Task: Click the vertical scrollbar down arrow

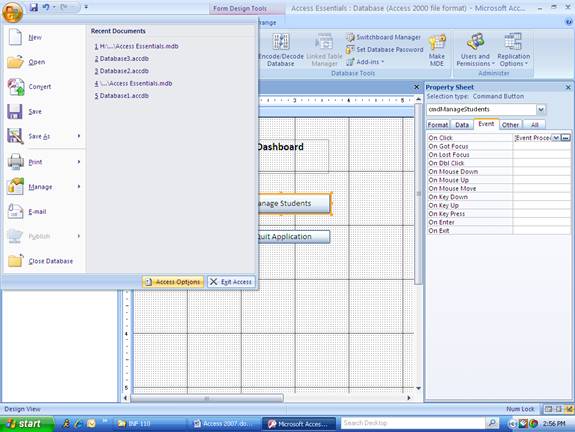Action: click(x=418, y=388)
